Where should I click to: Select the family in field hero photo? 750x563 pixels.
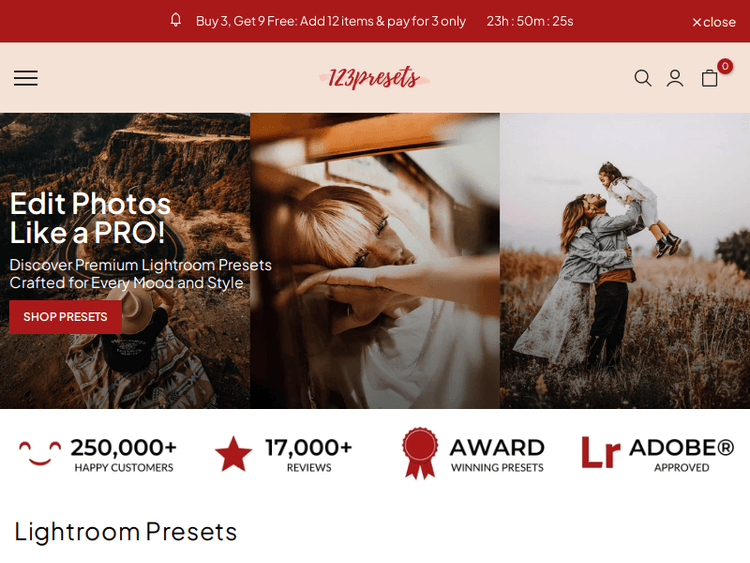click(625, 261)
